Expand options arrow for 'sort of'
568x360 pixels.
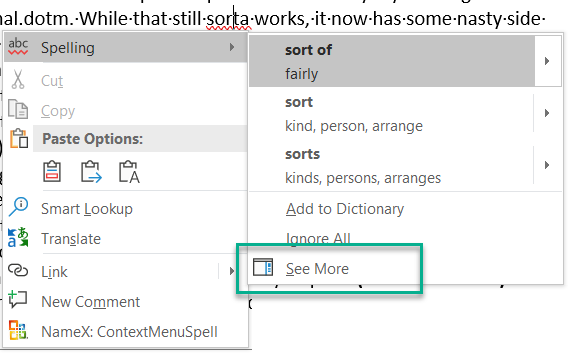coord(547,61)
